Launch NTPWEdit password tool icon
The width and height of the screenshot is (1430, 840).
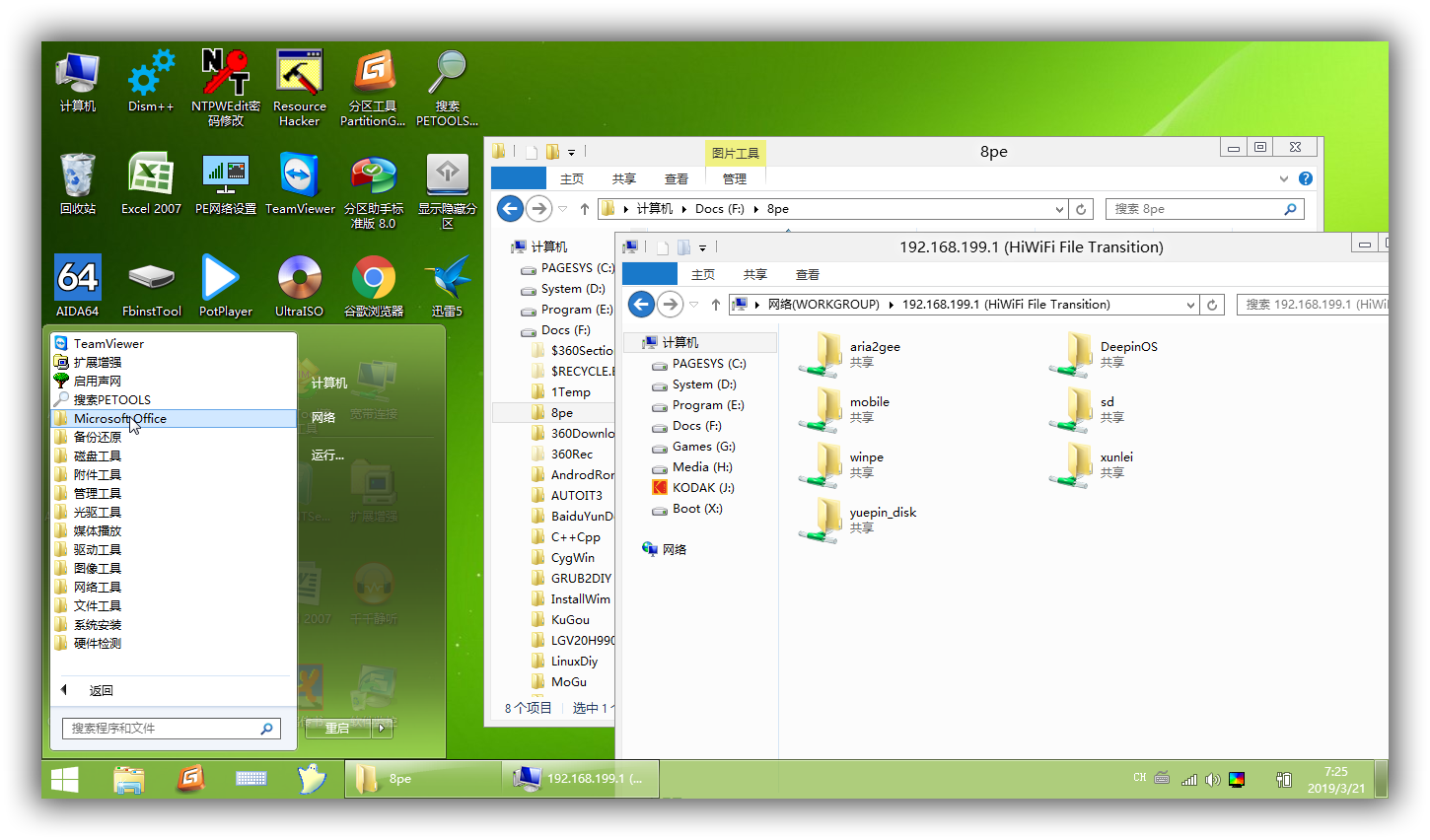(x=226, y=87)
